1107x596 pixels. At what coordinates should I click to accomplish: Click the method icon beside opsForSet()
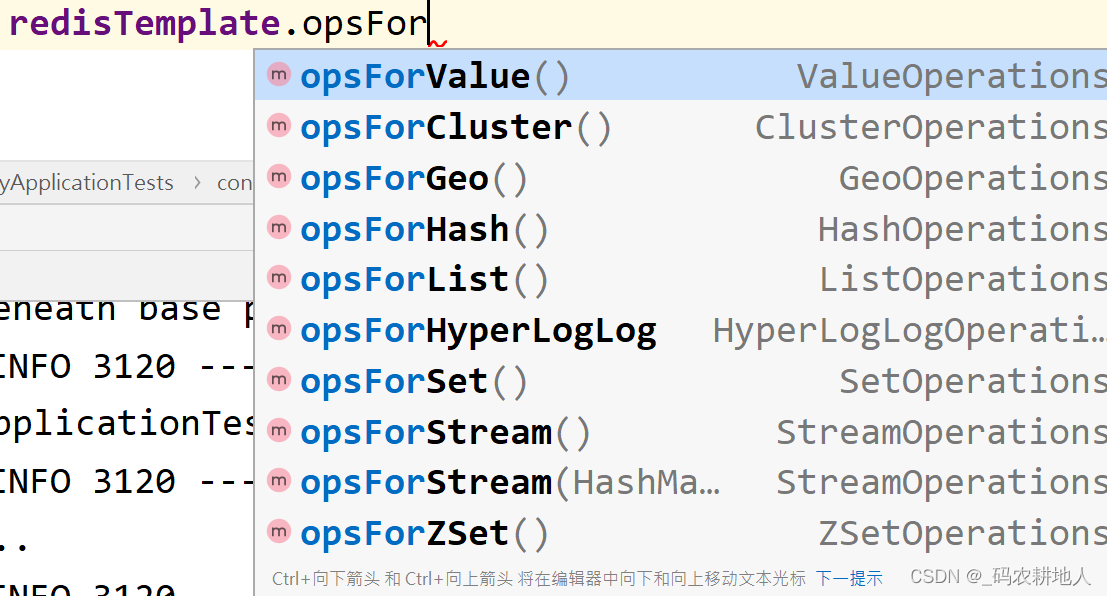point(278,381)
